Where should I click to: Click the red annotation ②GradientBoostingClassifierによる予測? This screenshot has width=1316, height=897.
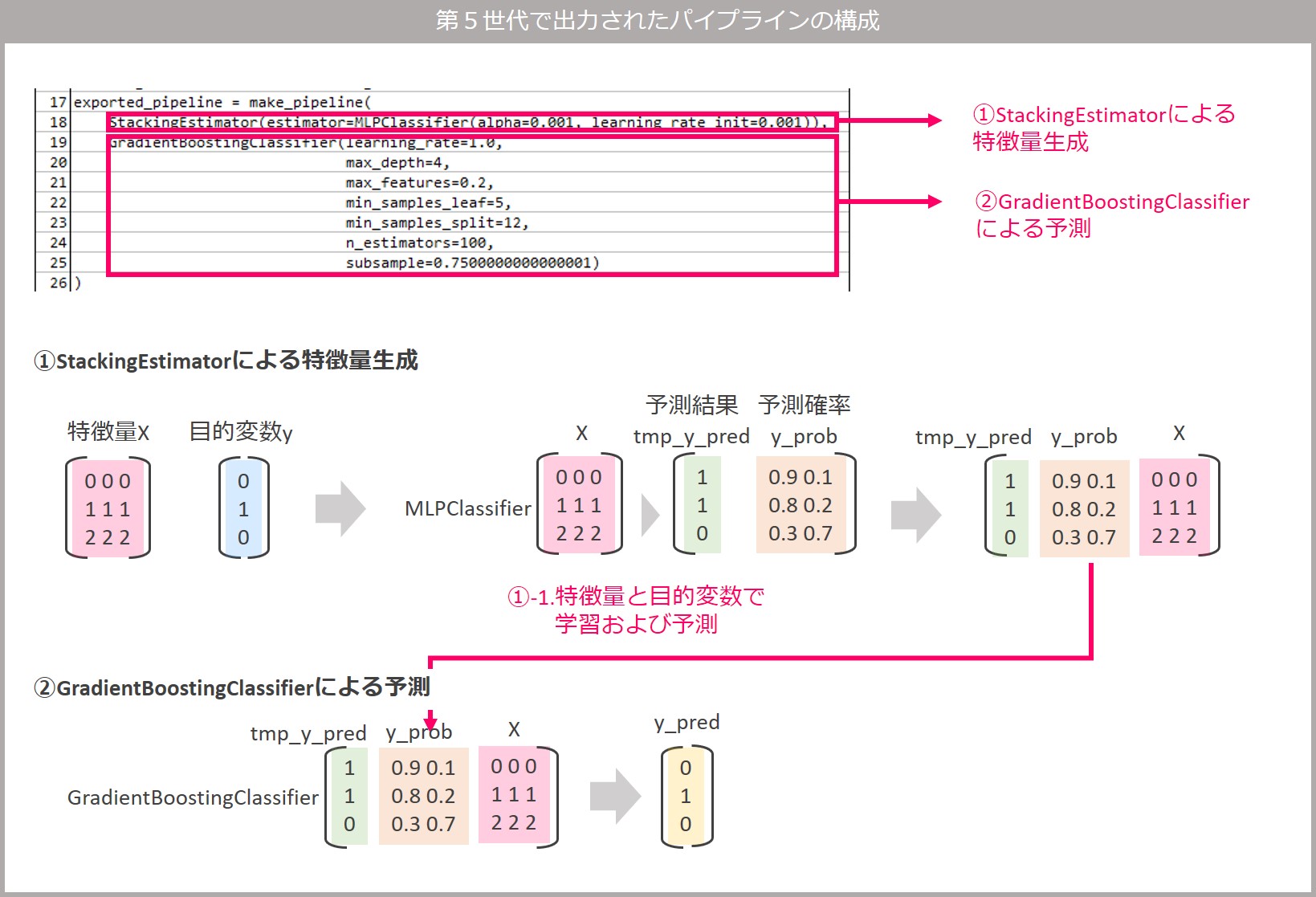(1111, 215)
